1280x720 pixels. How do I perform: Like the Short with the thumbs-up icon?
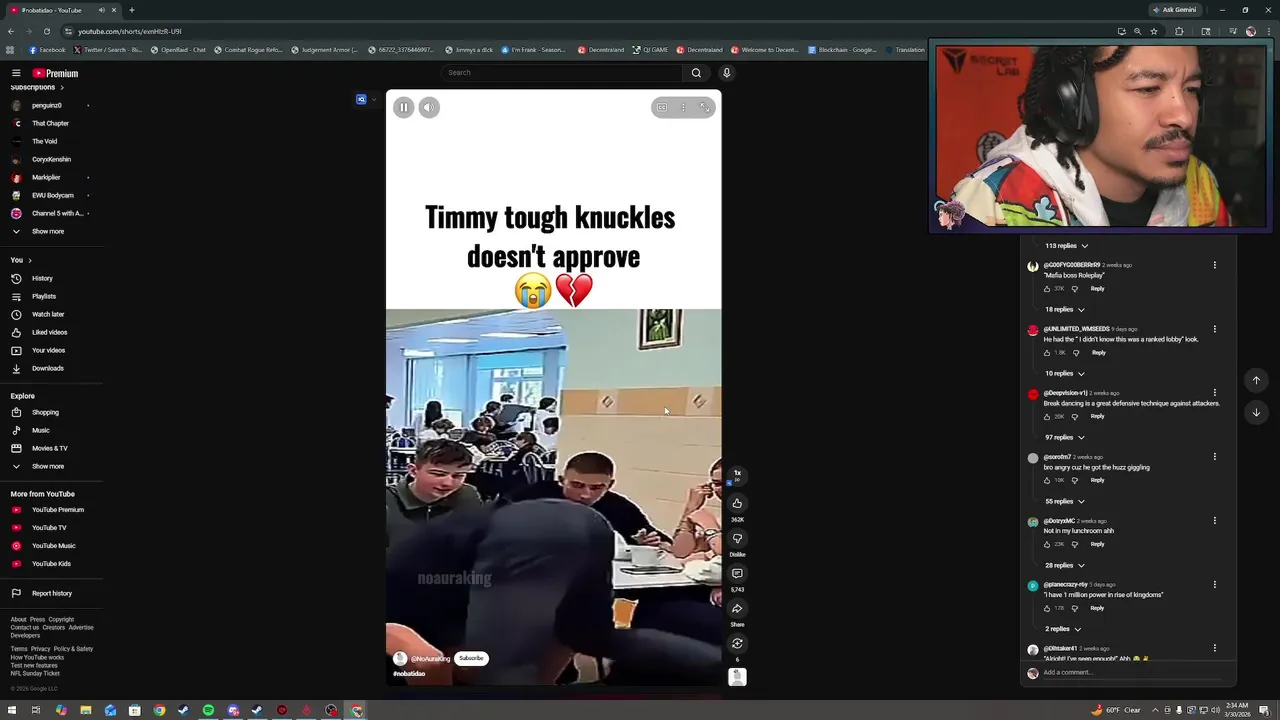[737, 503]
